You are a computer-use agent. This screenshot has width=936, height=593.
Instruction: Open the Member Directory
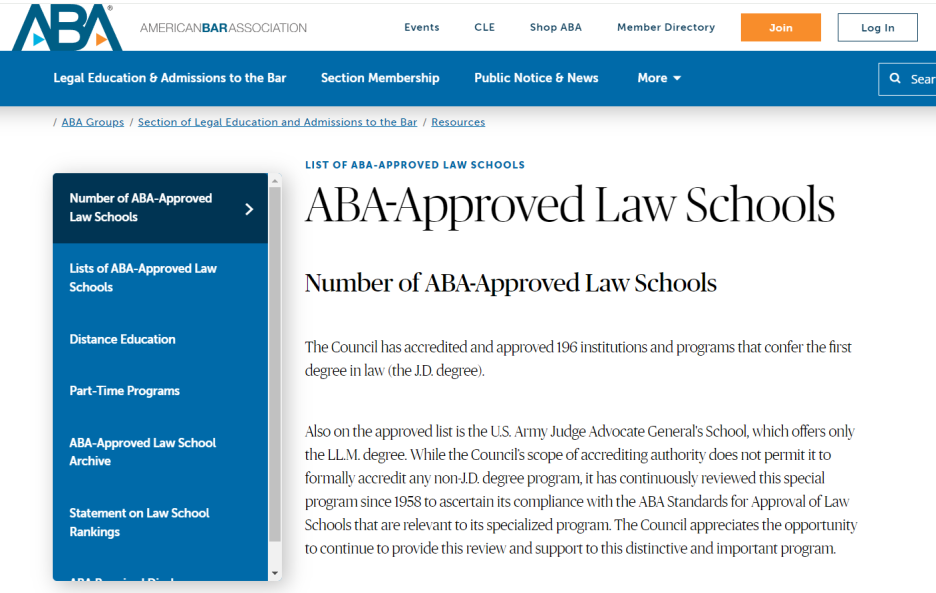click(x=666, y=27)
